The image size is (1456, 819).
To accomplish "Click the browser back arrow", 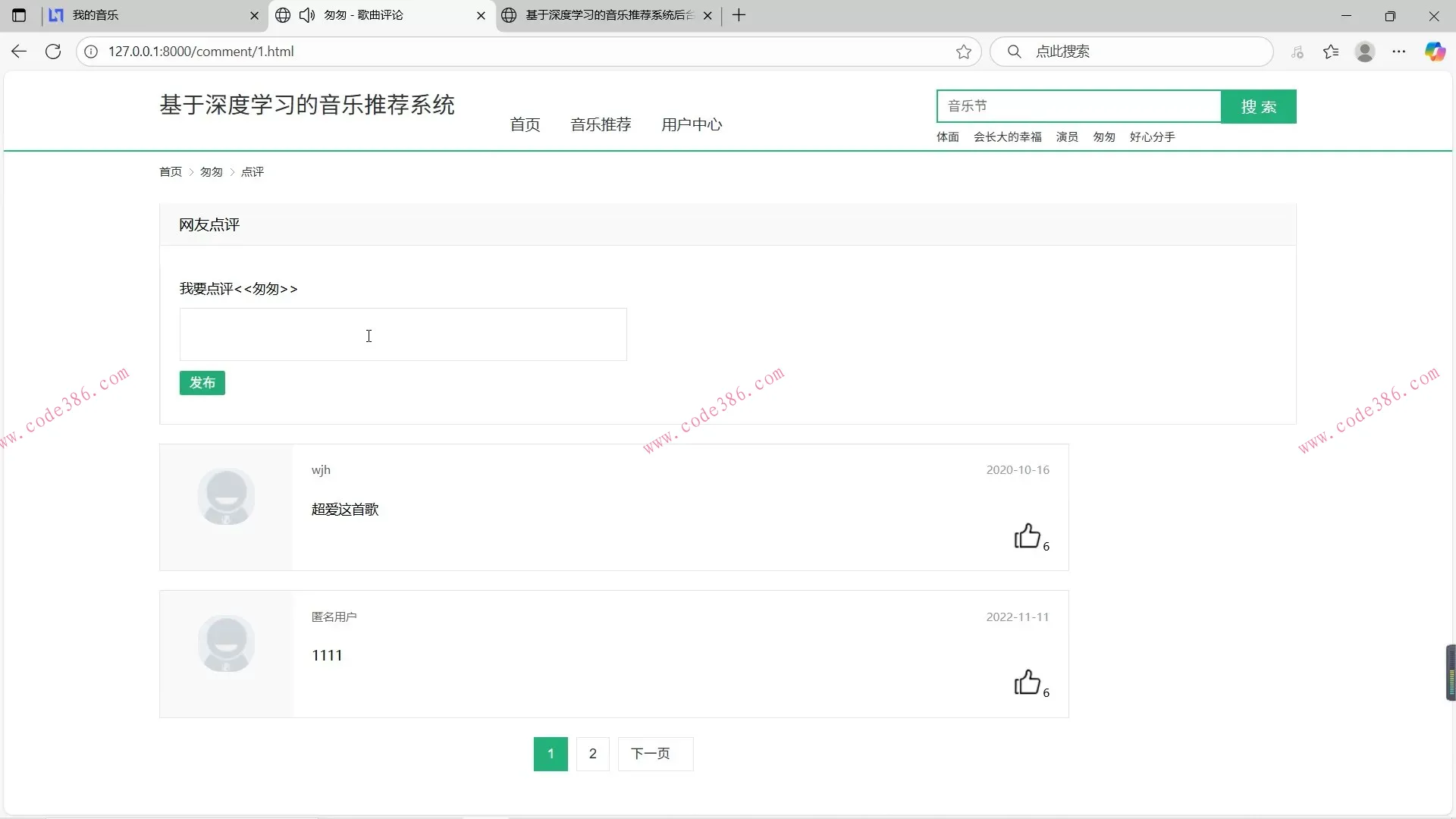I will (x=18, y=51).
